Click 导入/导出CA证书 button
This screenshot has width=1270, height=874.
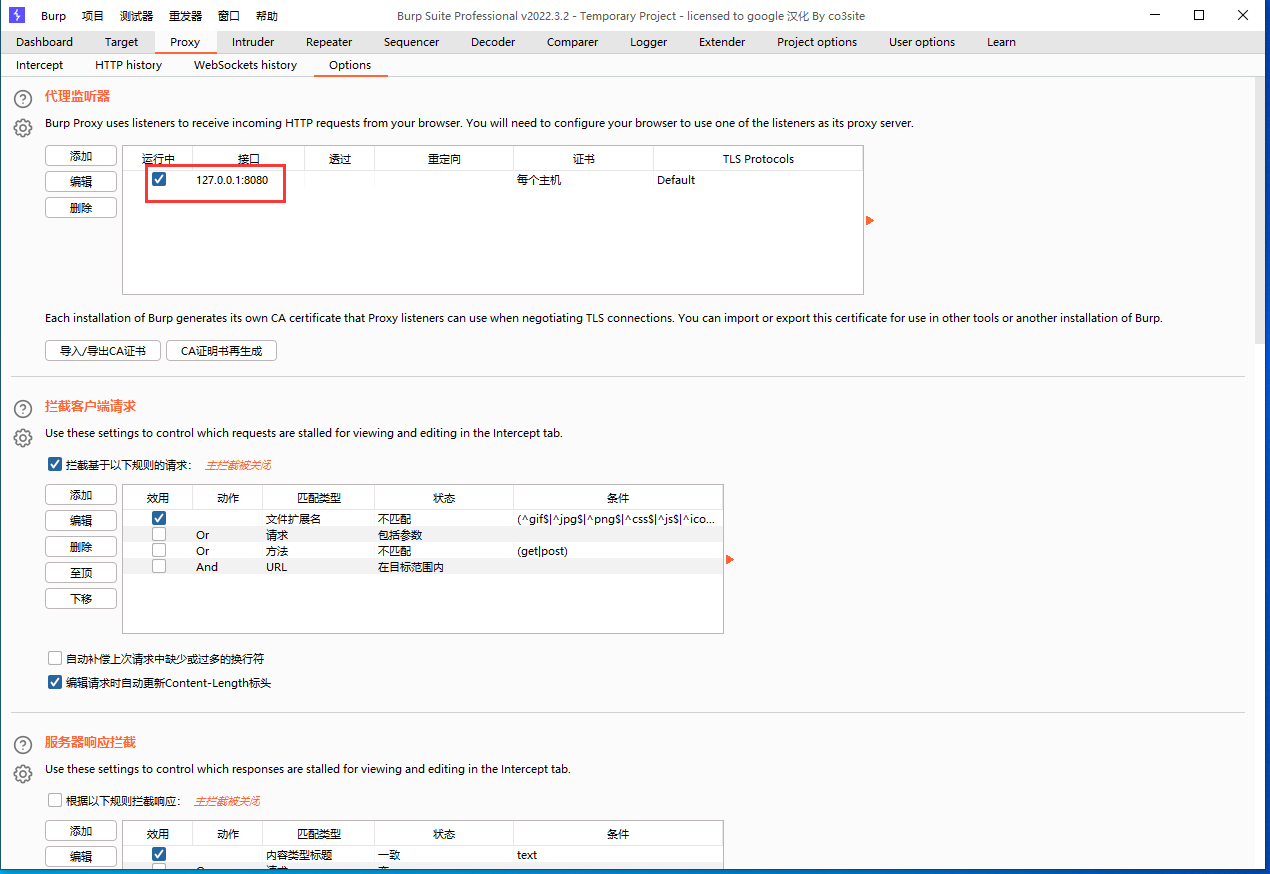click(103, 351)
